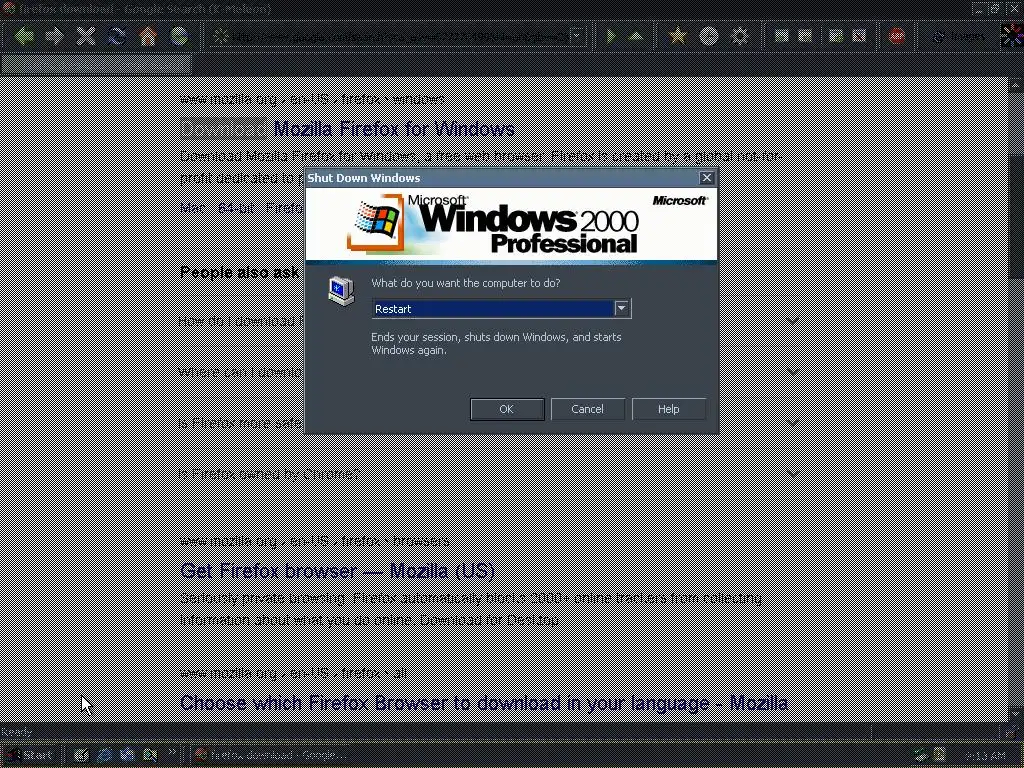Click 'Is Firefox owned by Chrome?' question text
Screen dimensions: 1024x768
coord(269,473)
